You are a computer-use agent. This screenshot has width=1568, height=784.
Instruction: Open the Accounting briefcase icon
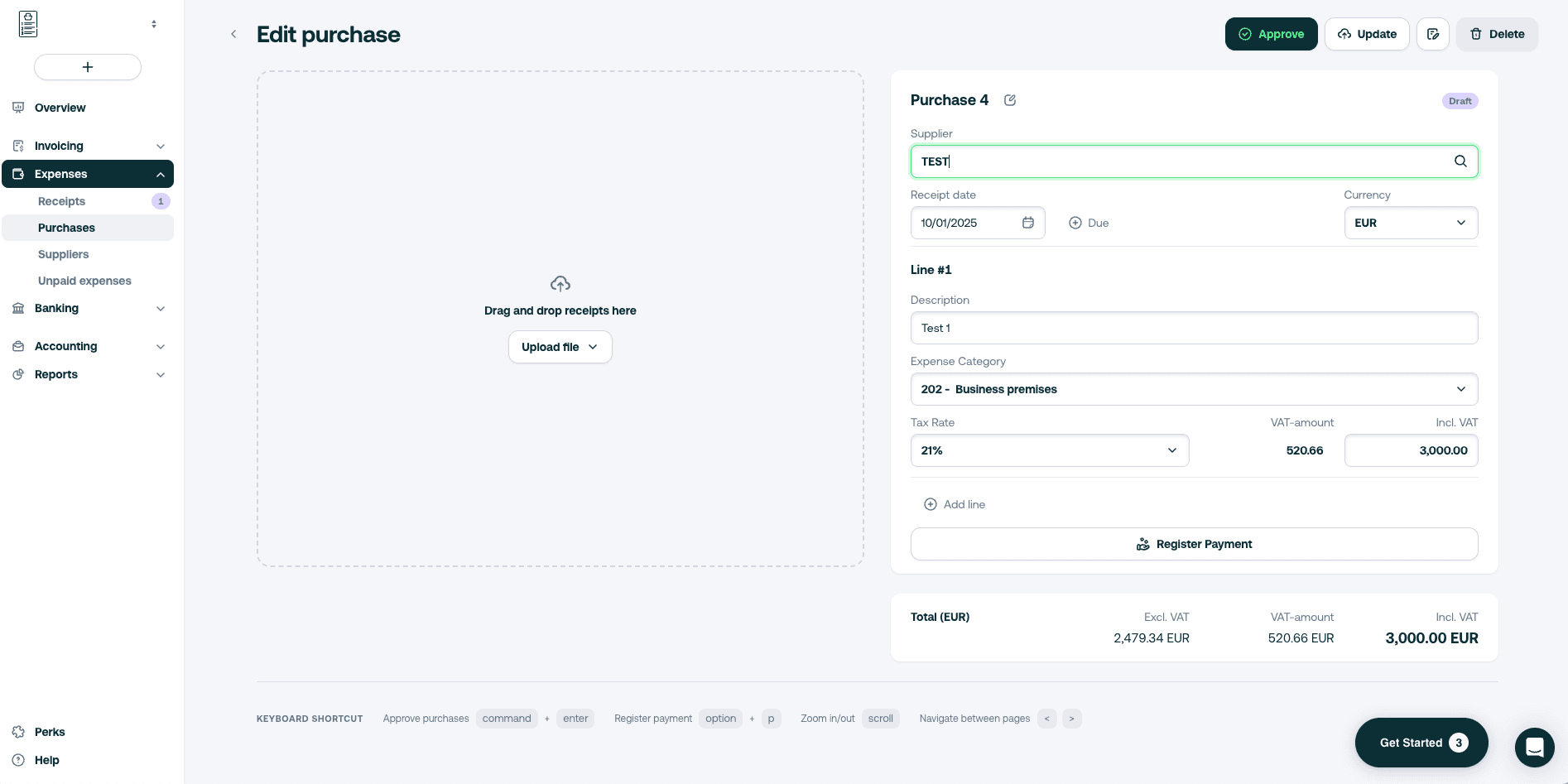[18, 346]
